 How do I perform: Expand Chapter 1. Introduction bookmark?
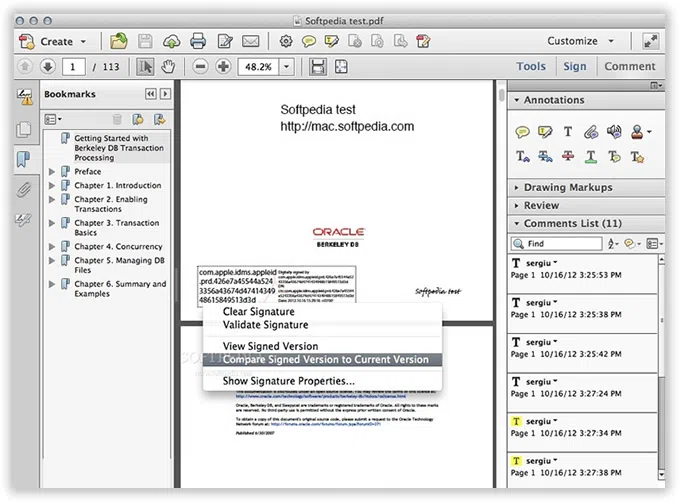click(52, 185)
